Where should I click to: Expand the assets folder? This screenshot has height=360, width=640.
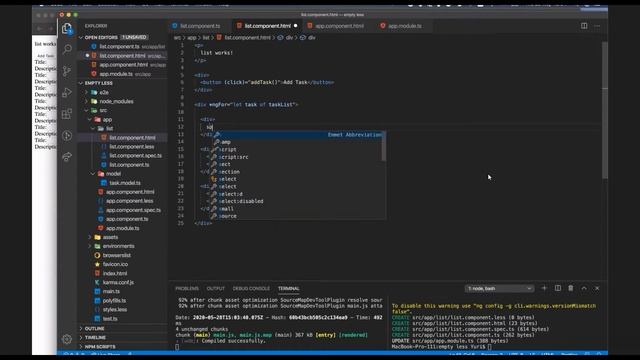tap(90, 237)
